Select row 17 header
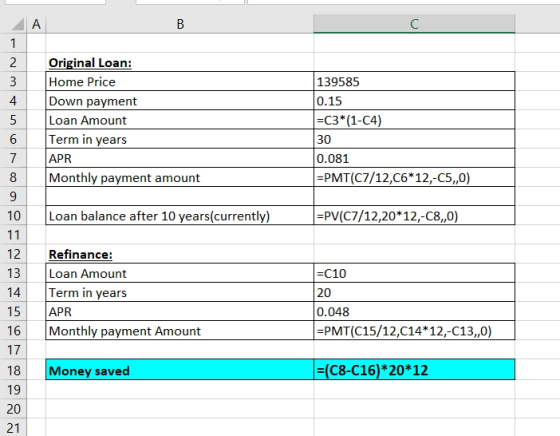 (13, 350)
